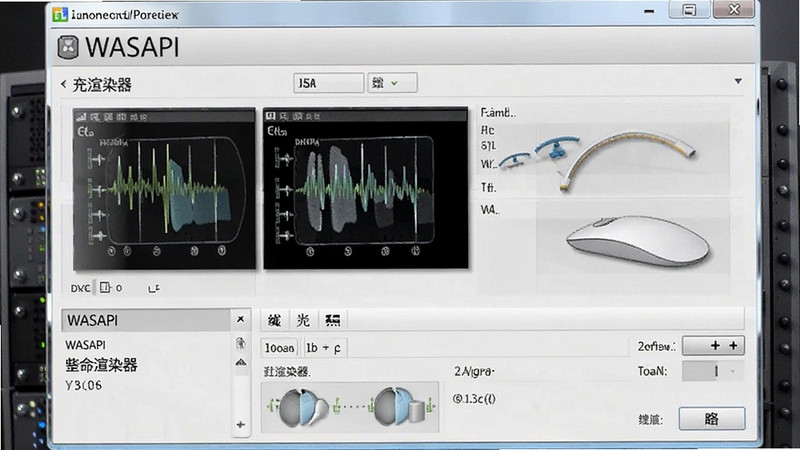Click the app icon in title bar
The width and height of the screenshot is (800, 450).
click(60, 14)
